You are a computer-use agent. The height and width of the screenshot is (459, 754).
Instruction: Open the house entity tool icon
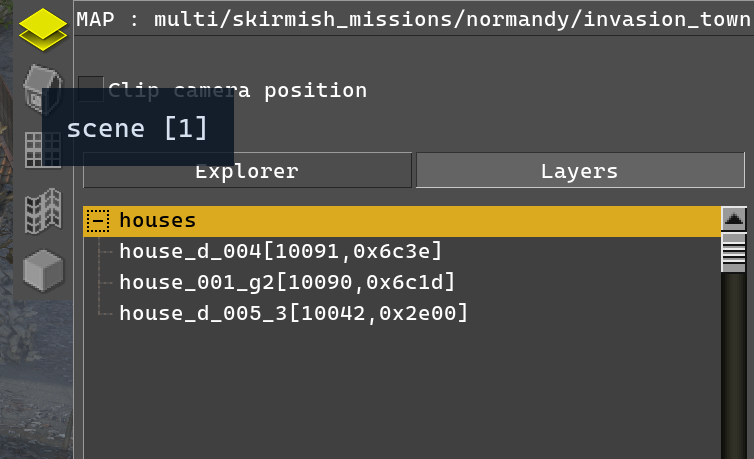(42, 89)
